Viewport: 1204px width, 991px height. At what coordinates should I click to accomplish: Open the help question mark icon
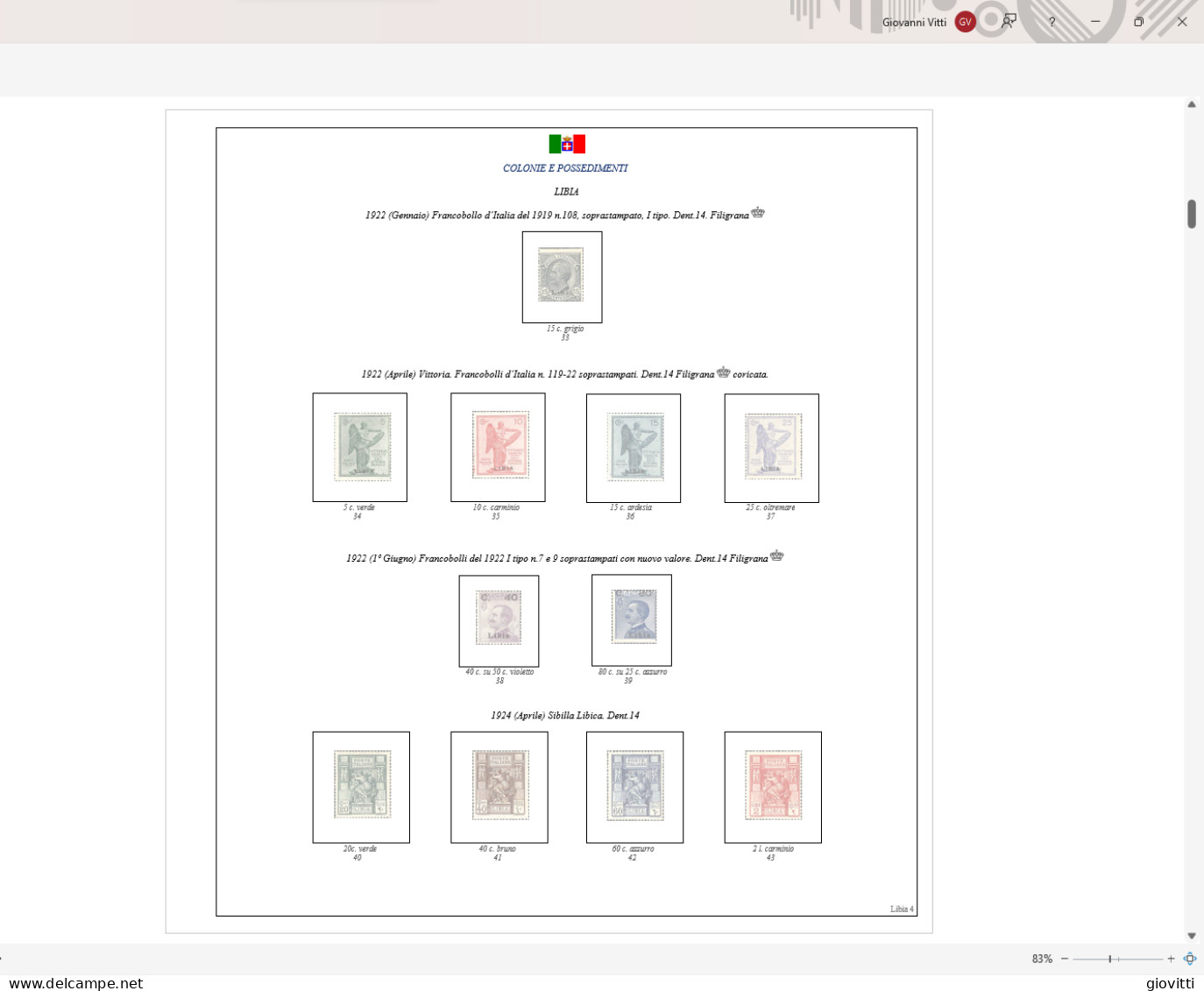tap(1052, 22)
